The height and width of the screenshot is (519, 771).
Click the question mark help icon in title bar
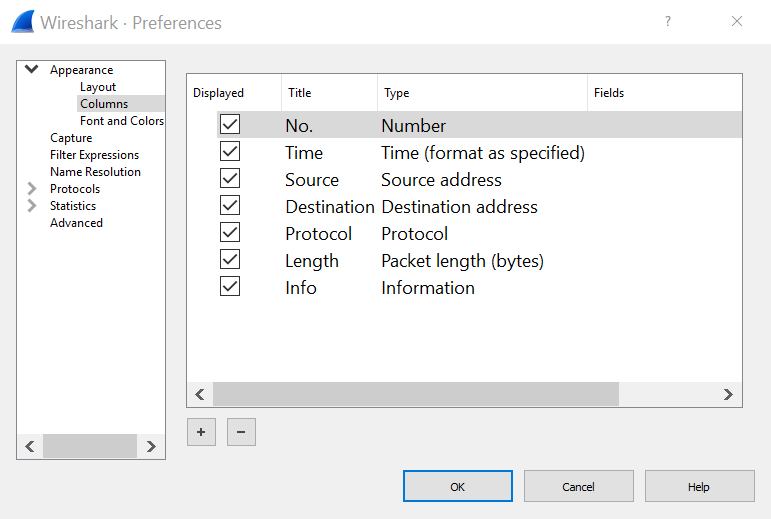668,21
